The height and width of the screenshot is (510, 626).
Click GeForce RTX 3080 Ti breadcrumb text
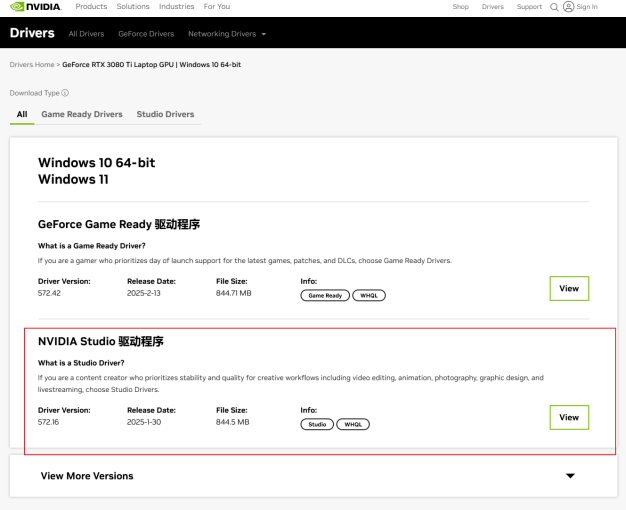pyautogui.click(x=151, y=65)
